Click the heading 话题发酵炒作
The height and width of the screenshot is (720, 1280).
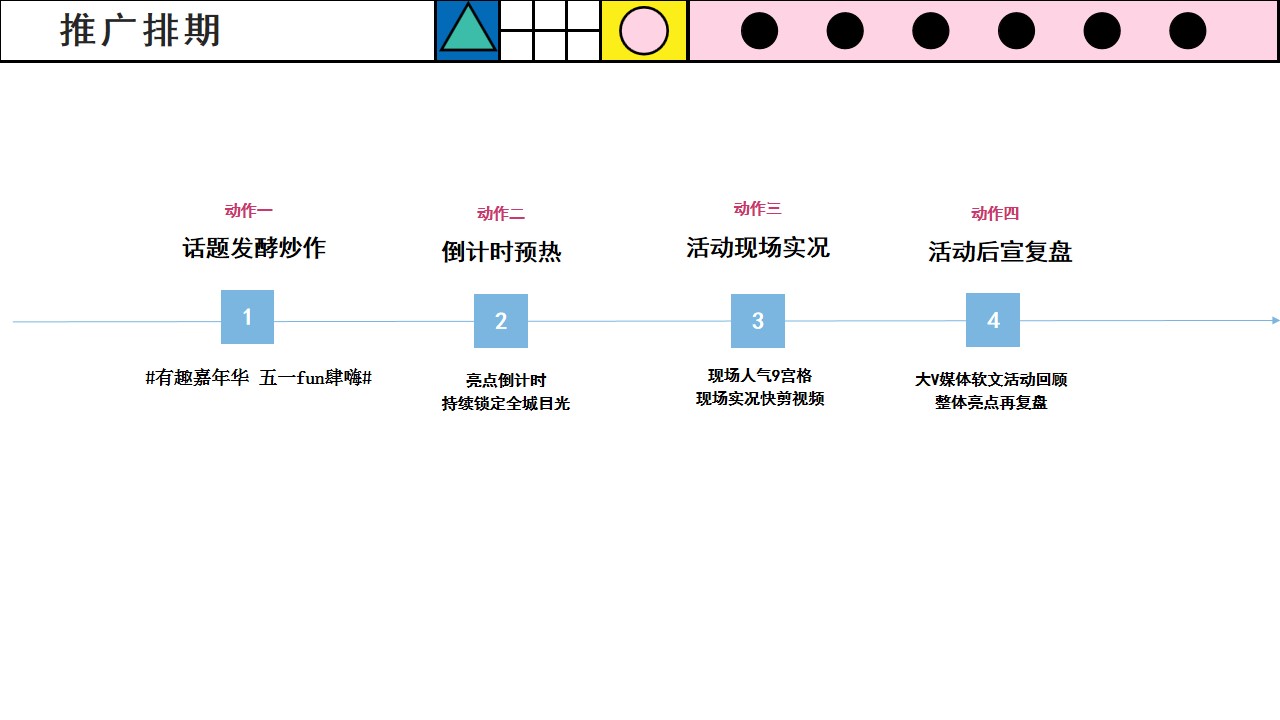click(x=254, y=248)
